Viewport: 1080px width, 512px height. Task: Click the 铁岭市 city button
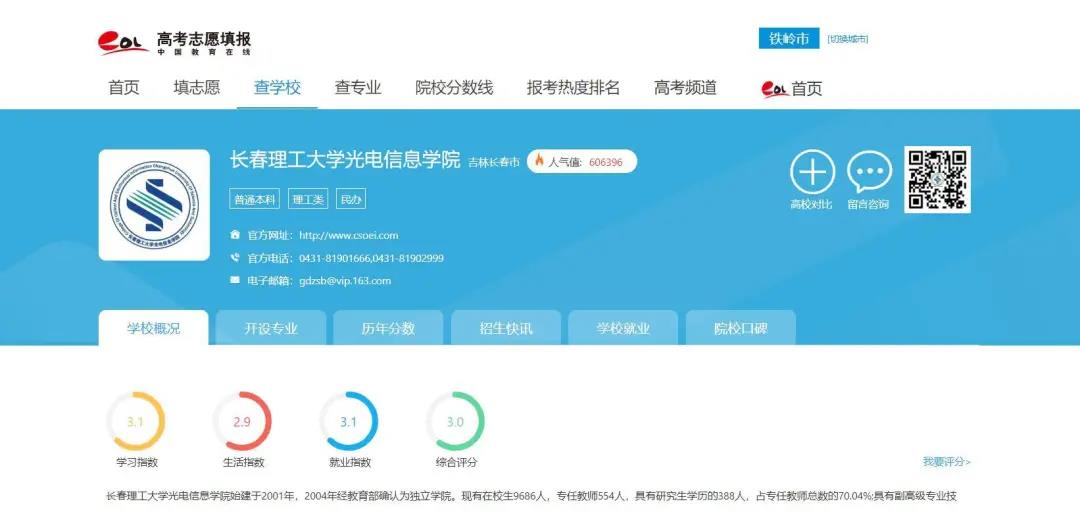click(x=789, y=38)
